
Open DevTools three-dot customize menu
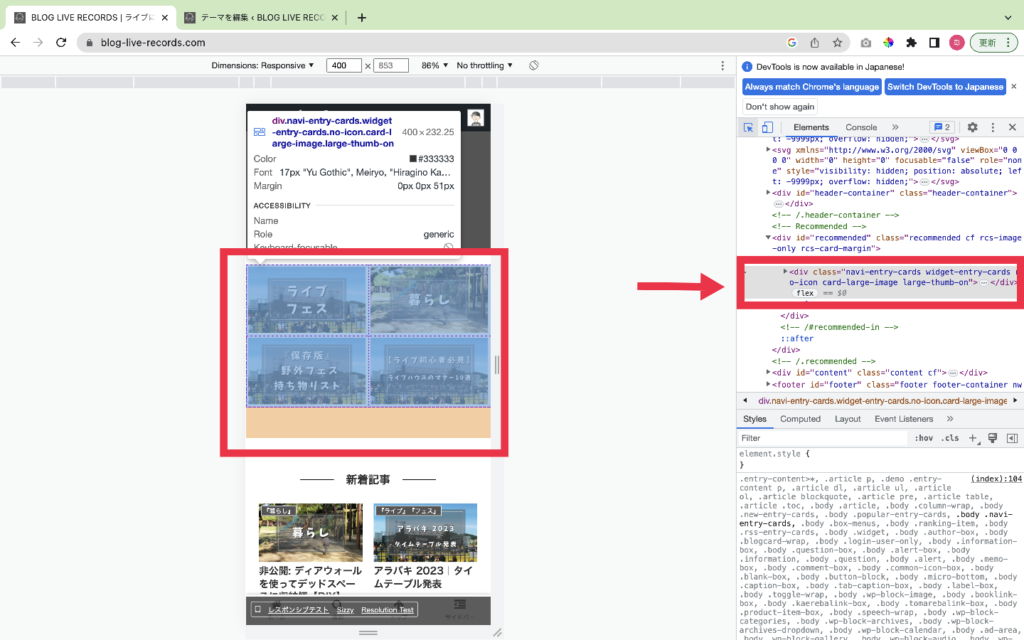pos(993,127)
